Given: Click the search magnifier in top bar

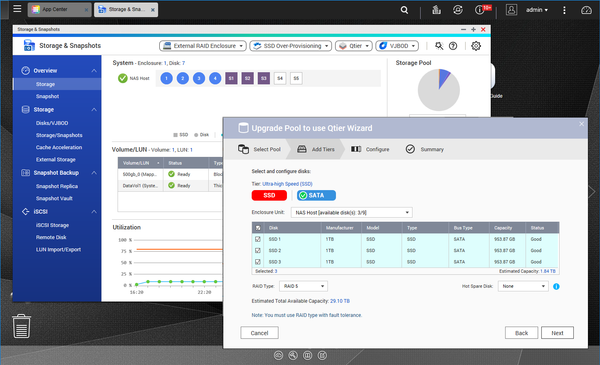Looking at the screenshot, I should [x=404, y=10].
